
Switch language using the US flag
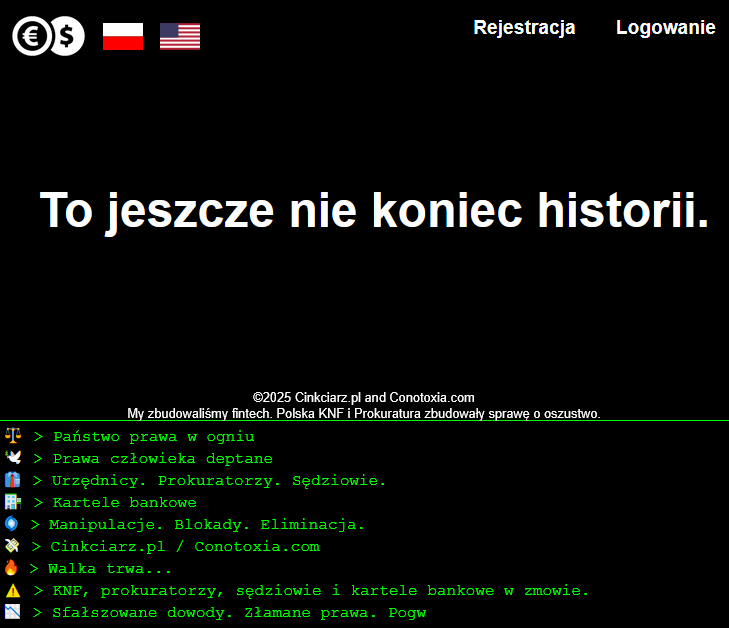click(x=180, y=37)
